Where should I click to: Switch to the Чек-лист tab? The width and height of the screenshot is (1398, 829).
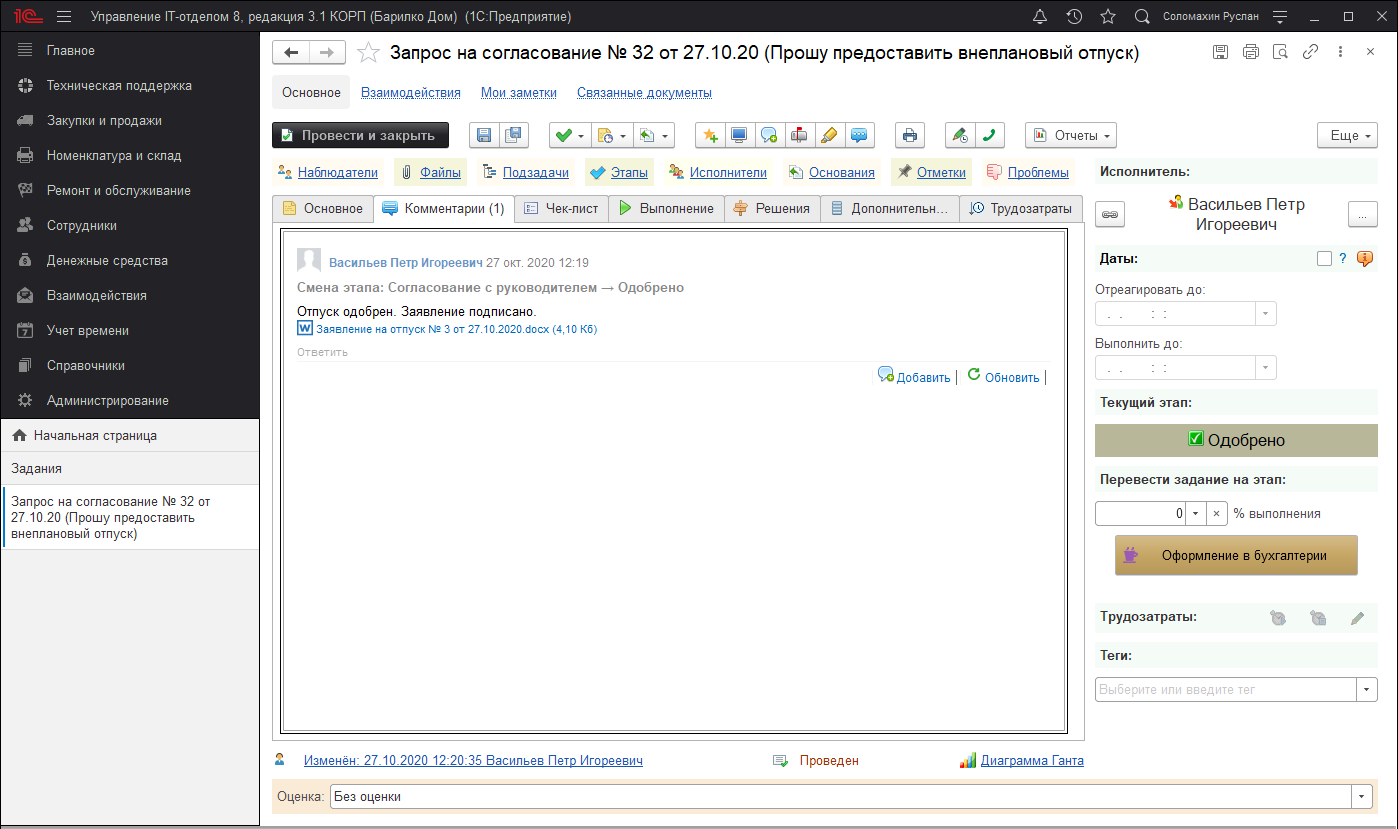(561, 208)
